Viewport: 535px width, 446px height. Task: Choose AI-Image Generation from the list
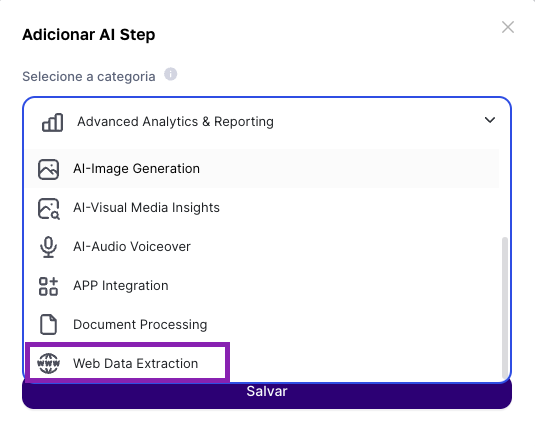tap(263, 169)
